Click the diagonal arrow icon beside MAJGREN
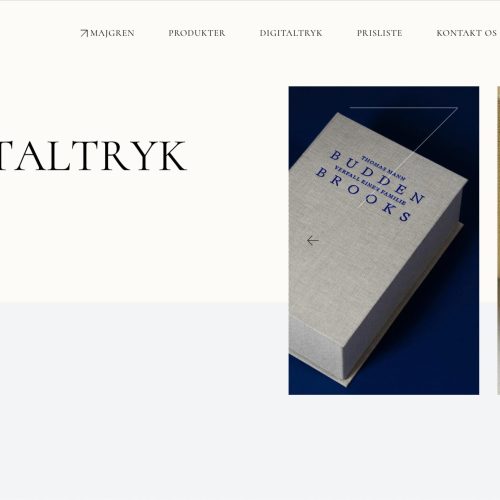500x500 pixels. [x=84, y=33]
